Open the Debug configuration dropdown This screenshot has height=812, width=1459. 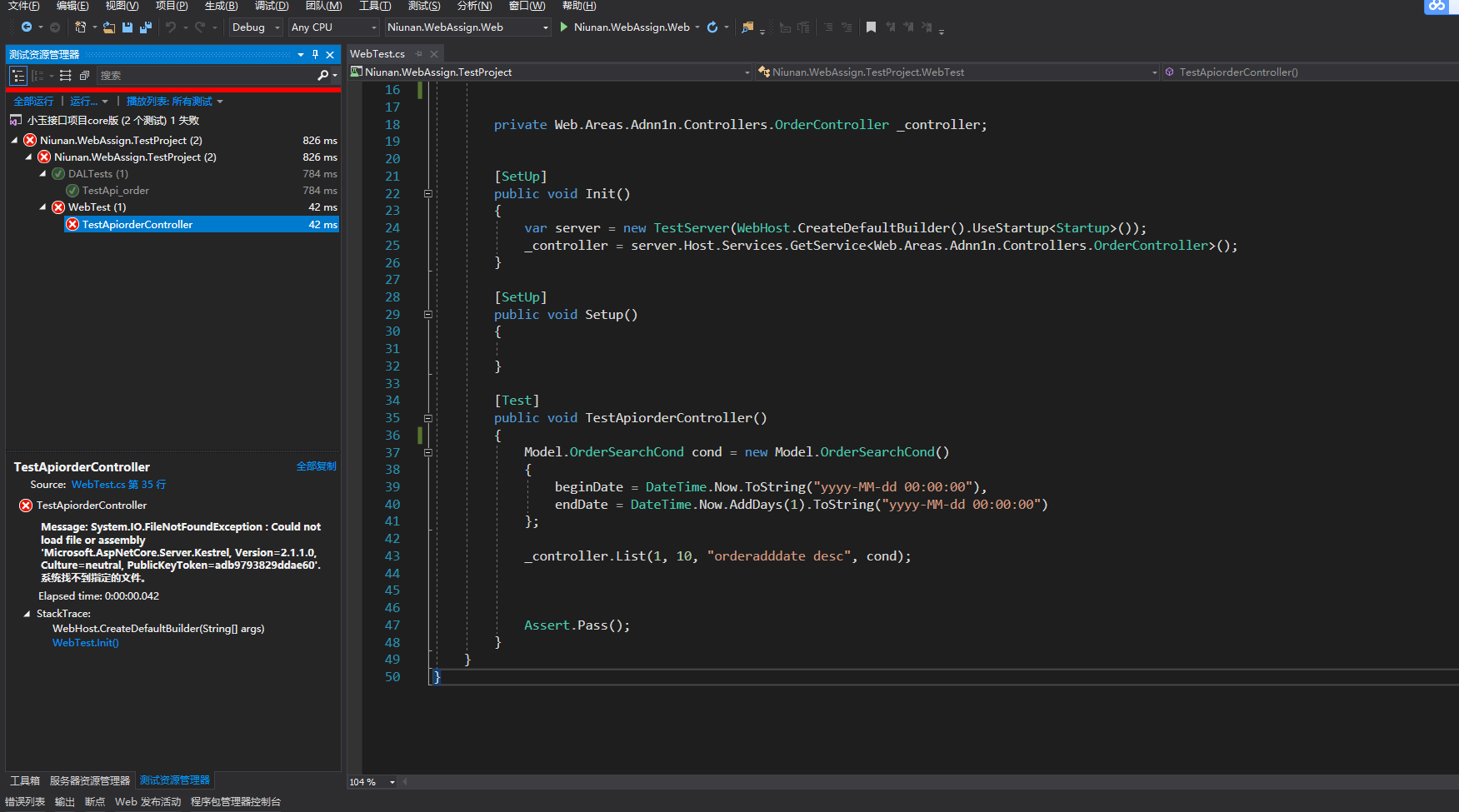pos(256,27)
